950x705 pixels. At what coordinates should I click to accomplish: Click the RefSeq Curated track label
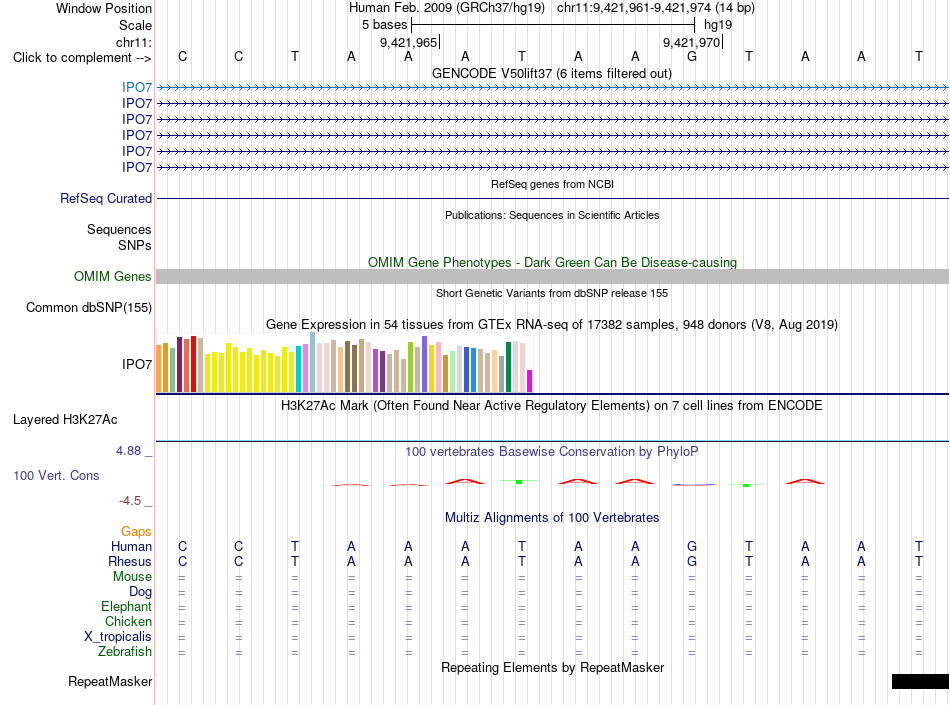106,199
